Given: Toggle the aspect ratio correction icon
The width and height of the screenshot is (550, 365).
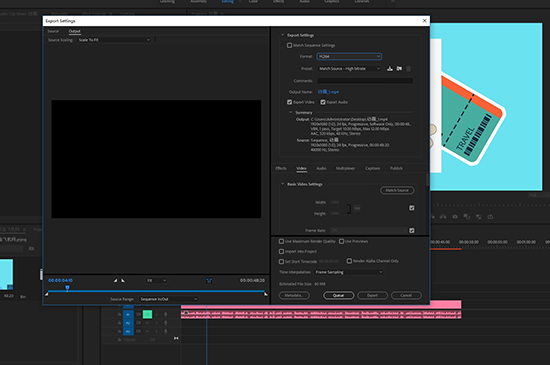Looking at the screenshot, I should (209, 280).
